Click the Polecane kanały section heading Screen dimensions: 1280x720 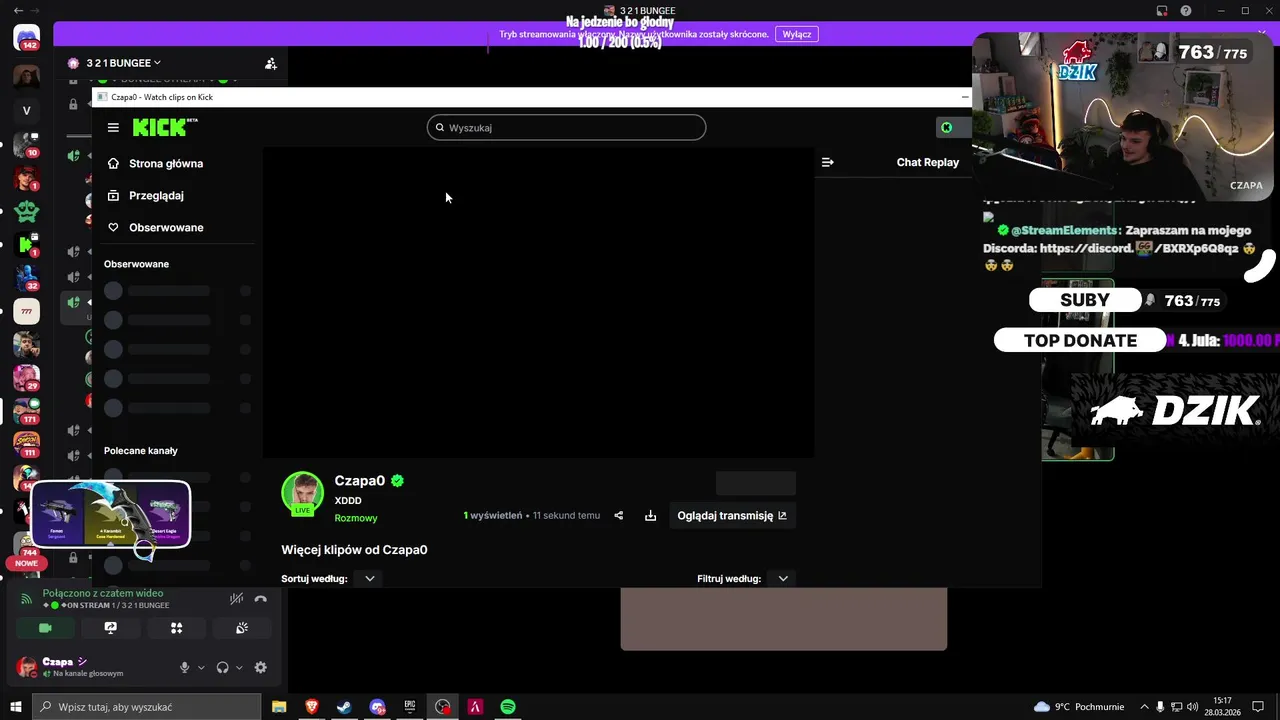[141, 451]
